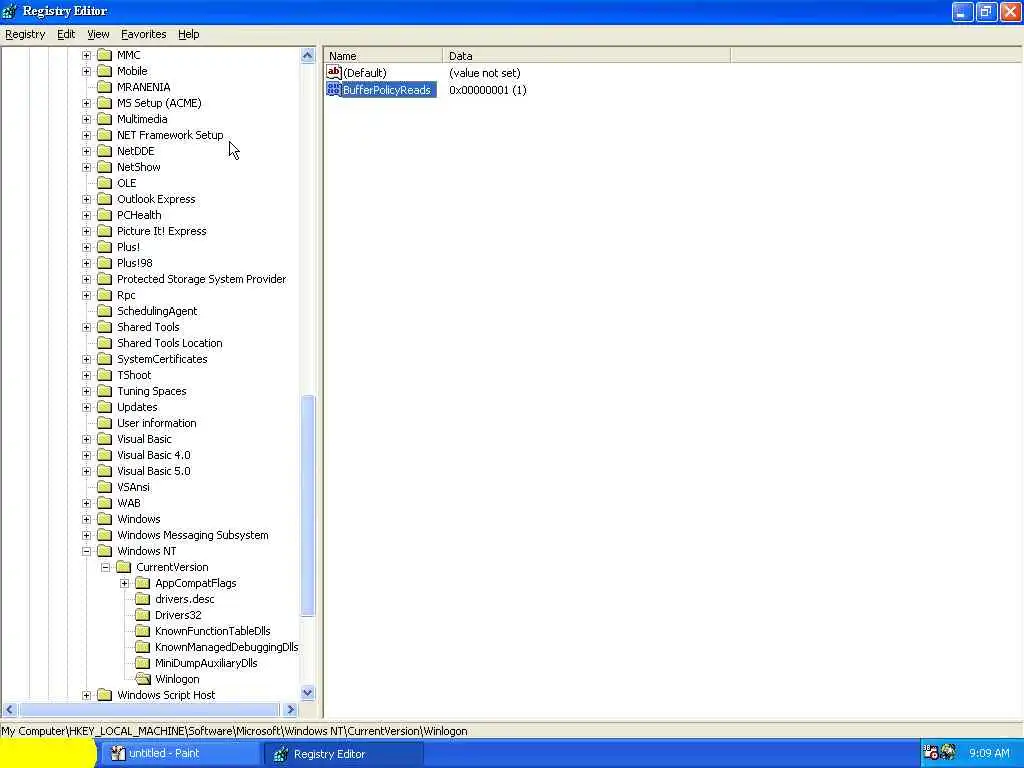
Task: Collapse the CurrentVersion key
Action: click(x=105, y=567)
